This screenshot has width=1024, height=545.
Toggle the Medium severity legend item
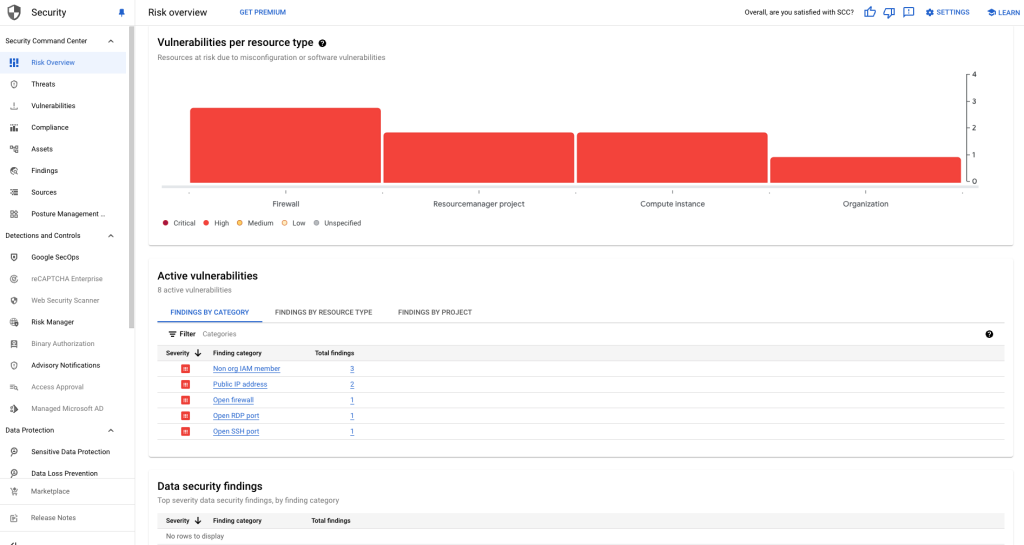point(255,223)
